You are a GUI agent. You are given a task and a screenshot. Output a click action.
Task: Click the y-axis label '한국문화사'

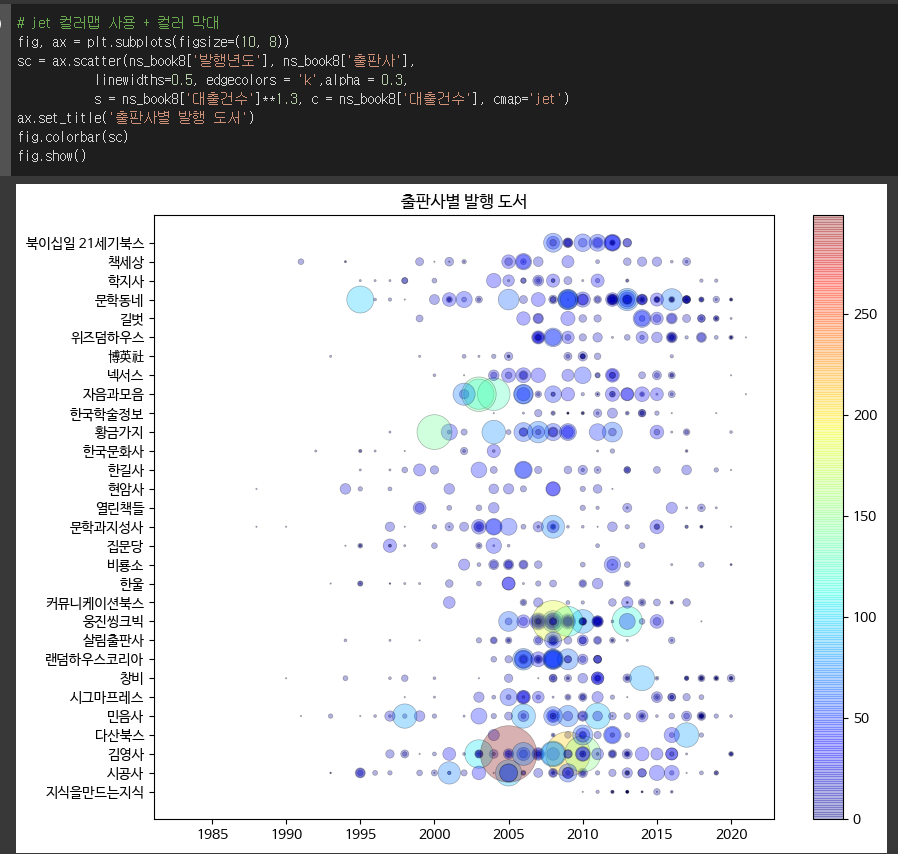click(113, 451)
